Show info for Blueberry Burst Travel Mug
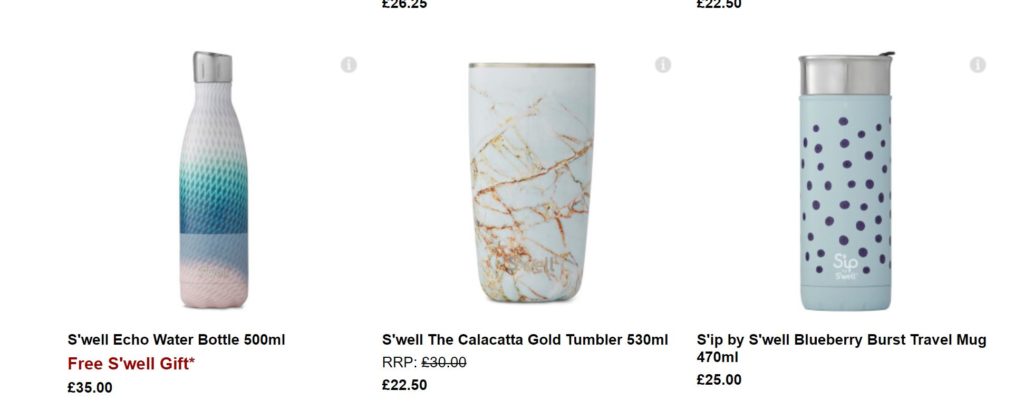The width and height of the screenshot is (1024, 410). (x=977, y=65)
